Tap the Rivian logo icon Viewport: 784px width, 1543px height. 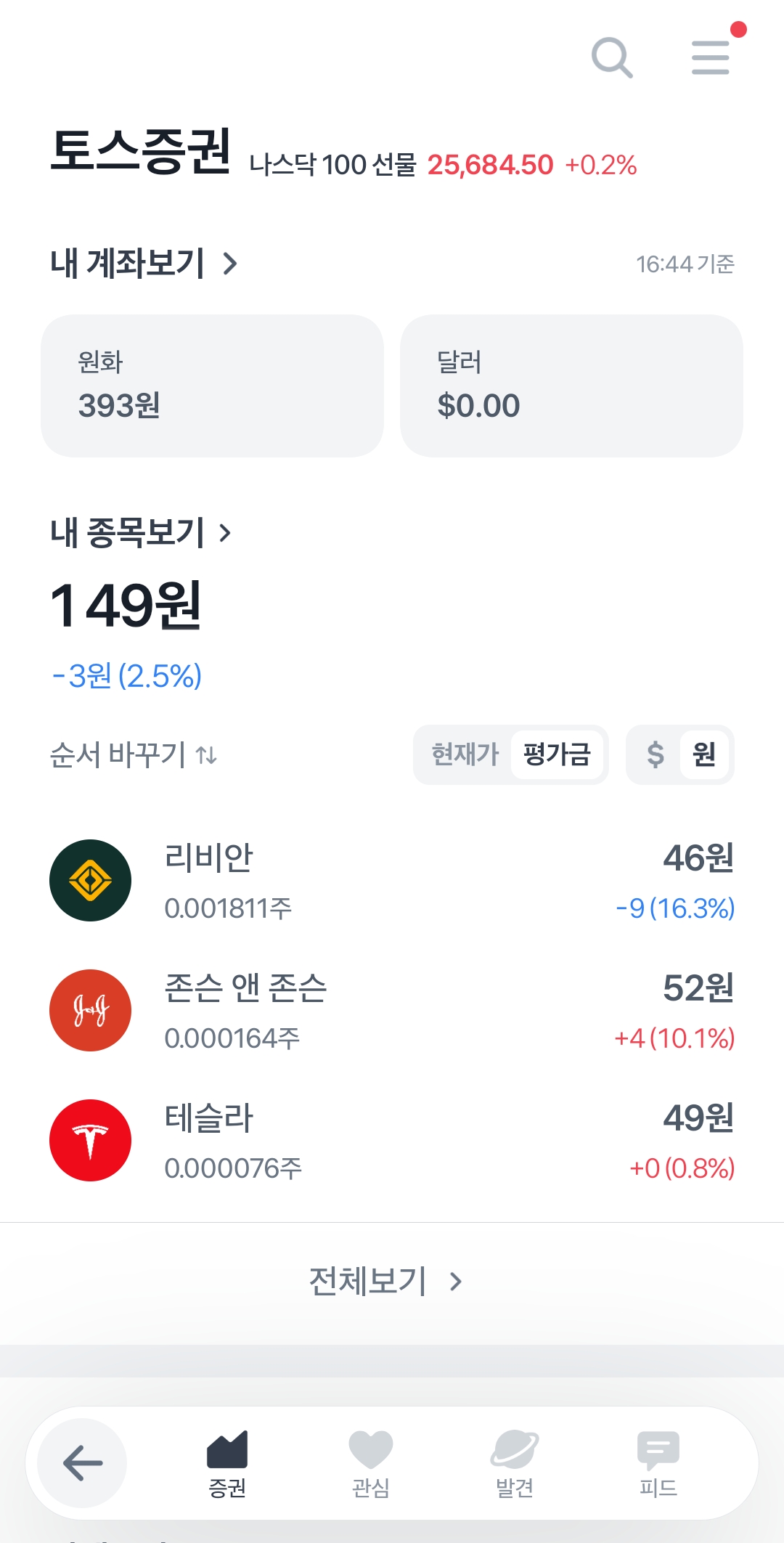click(x=90, y=880)
